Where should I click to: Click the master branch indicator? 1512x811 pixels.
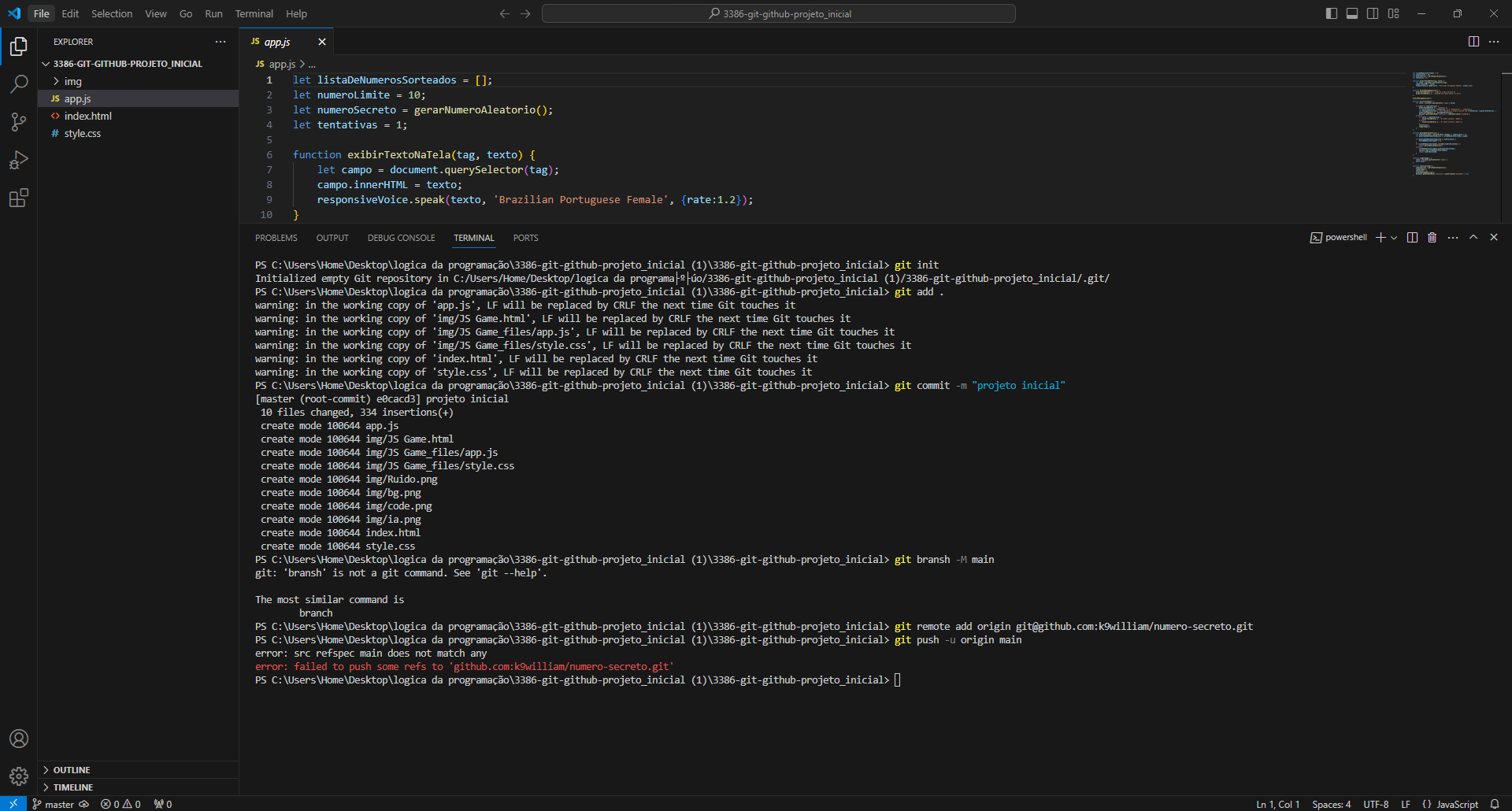[x=53, y=804]
